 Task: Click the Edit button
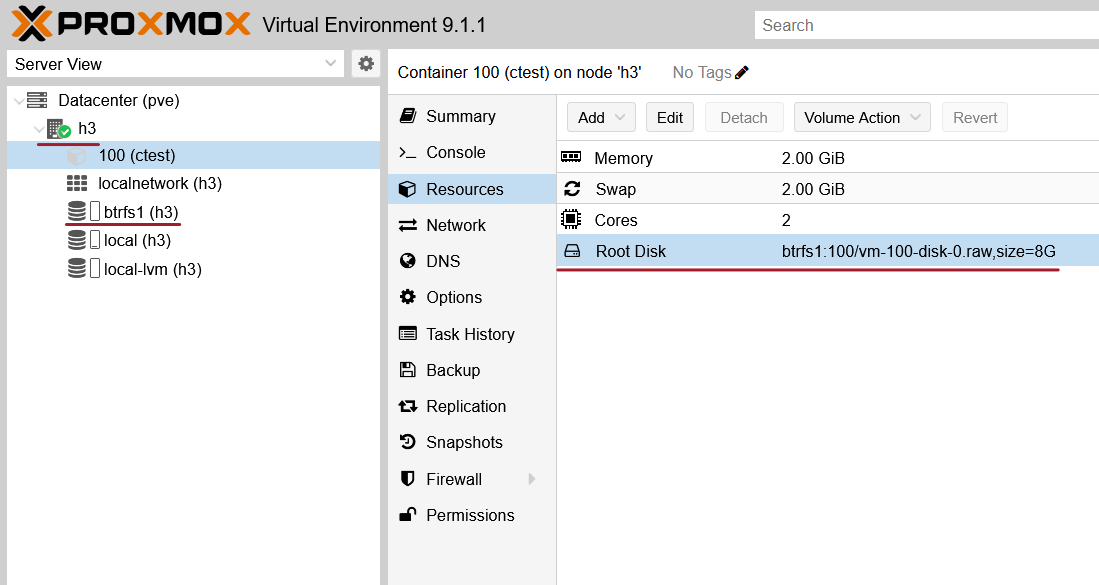point(670,118)
